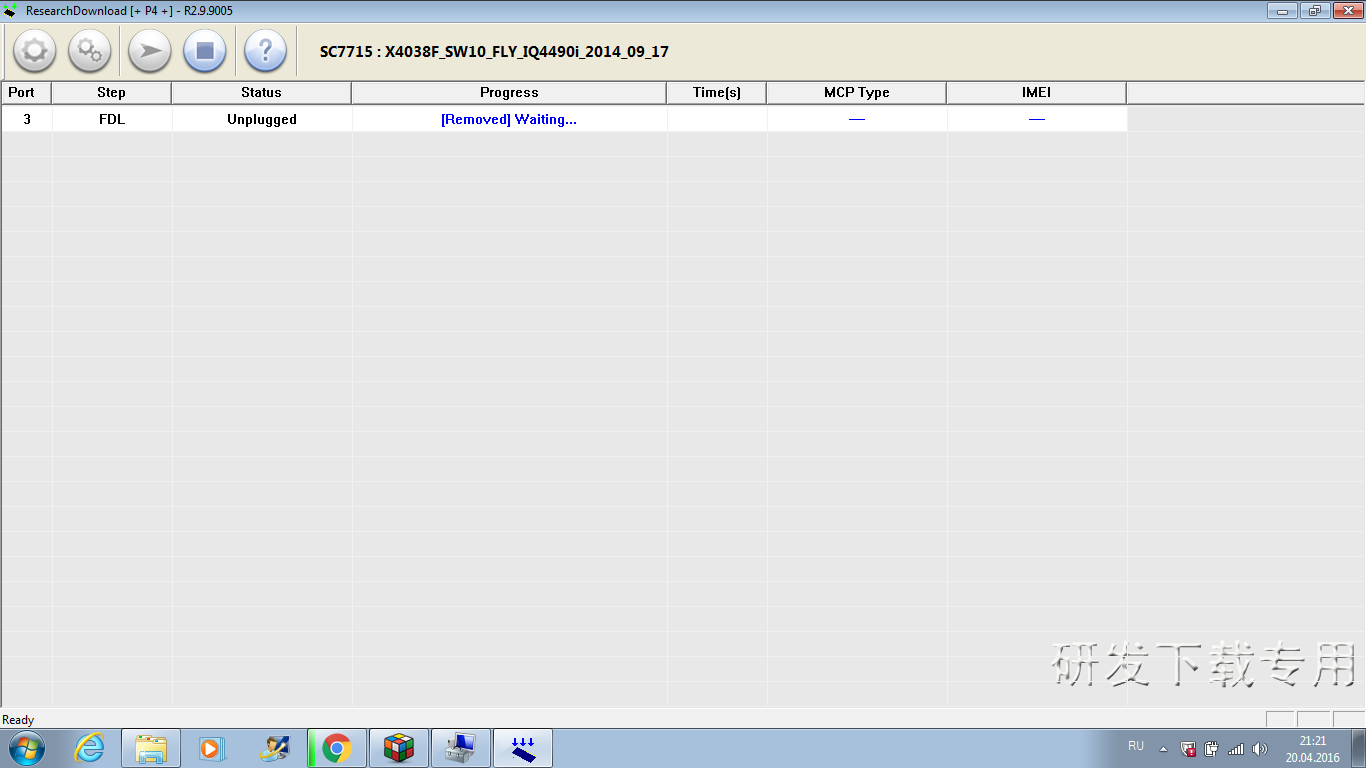Start downloading with the arrow button
Image resolution: width=1366 pixels, height=768 pixels.
point(150,50)
